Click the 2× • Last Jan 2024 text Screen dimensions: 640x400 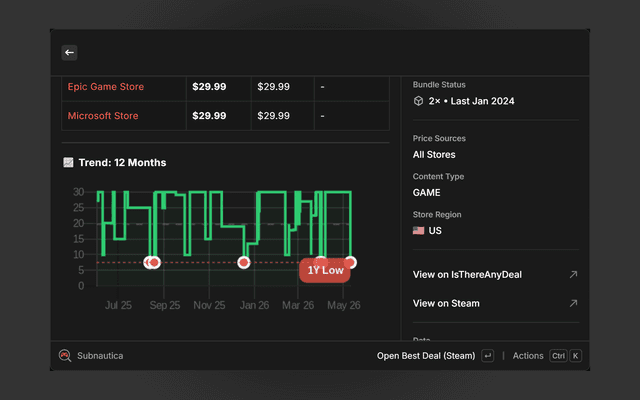click(471, 101)
